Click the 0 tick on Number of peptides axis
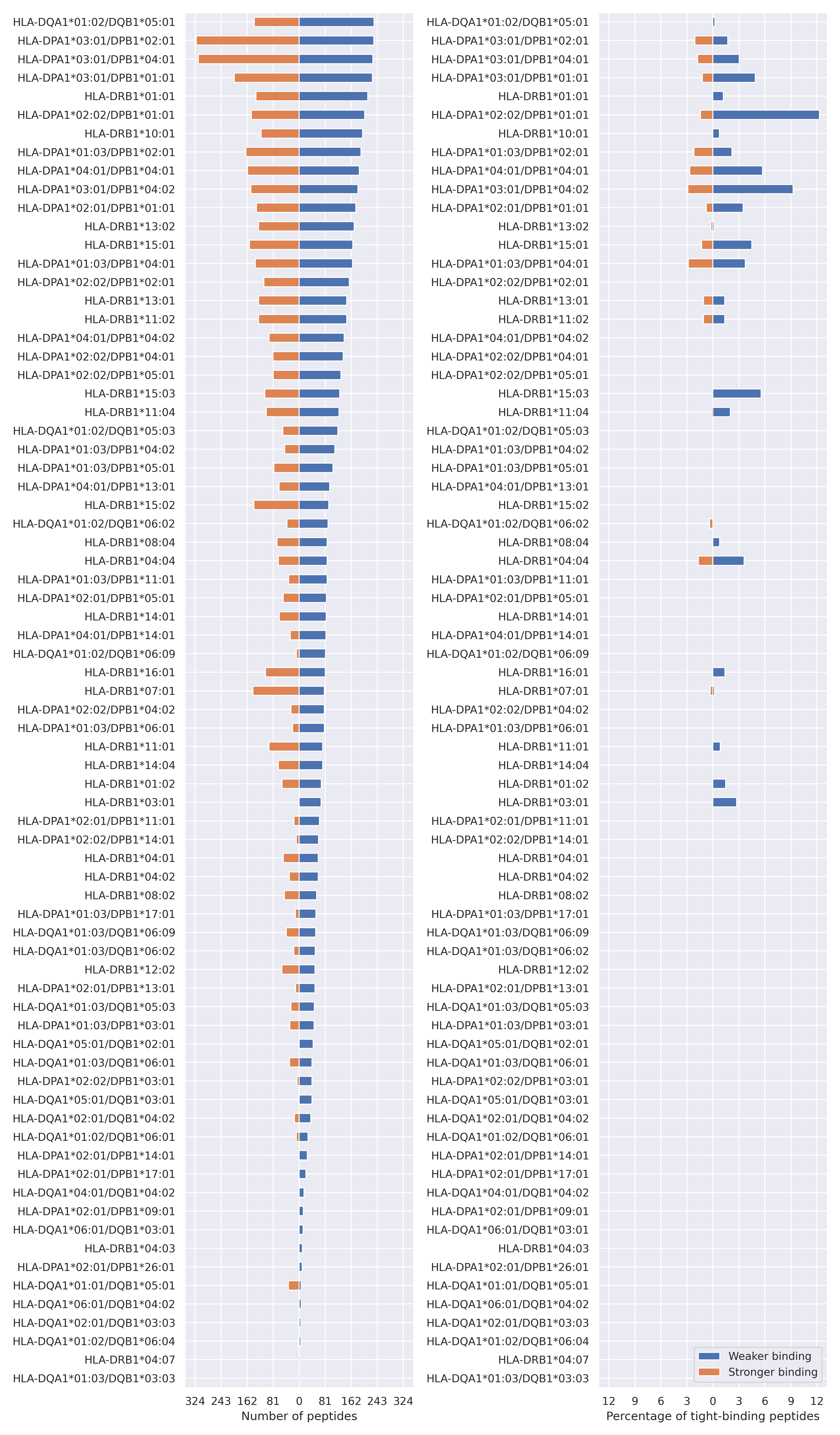The image size is (840, 1435). [x=299, y=1401]
